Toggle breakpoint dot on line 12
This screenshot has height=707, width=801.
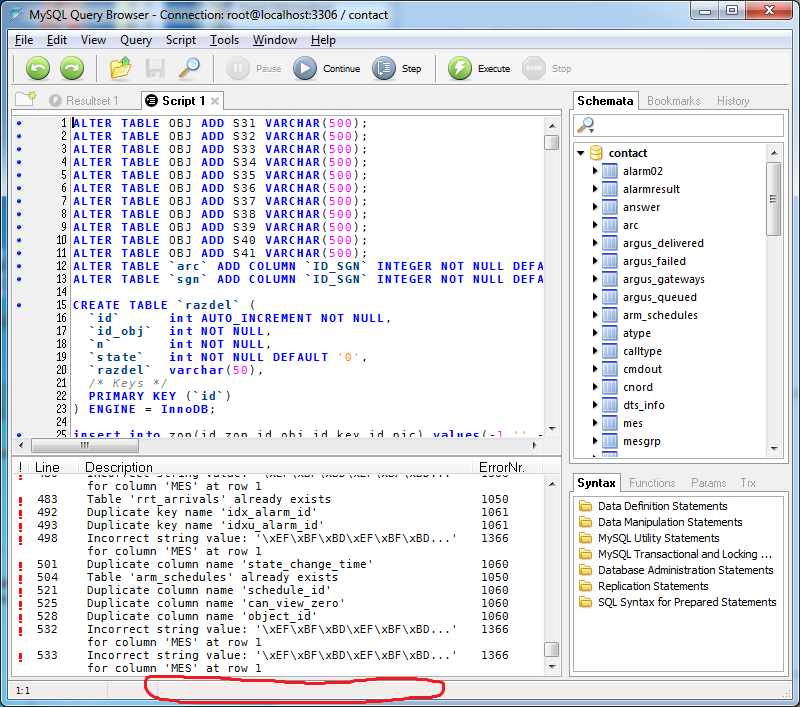tap(19, 266)
